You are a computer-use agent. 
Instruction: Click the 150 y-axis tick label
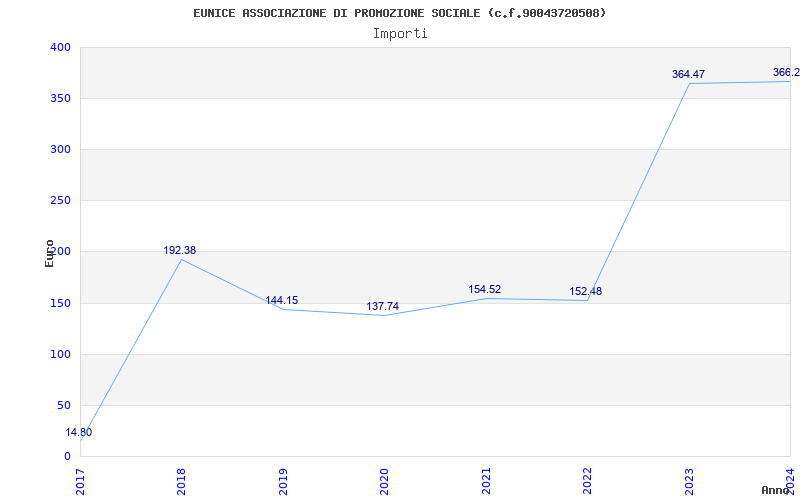coord(60,304)
